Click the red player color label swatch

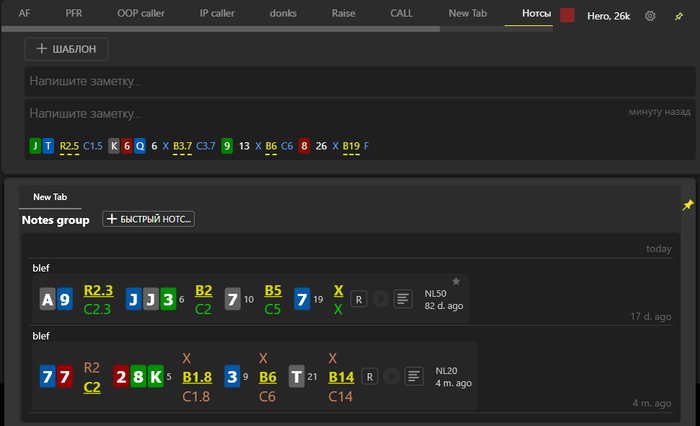click(x=568, y=16)
